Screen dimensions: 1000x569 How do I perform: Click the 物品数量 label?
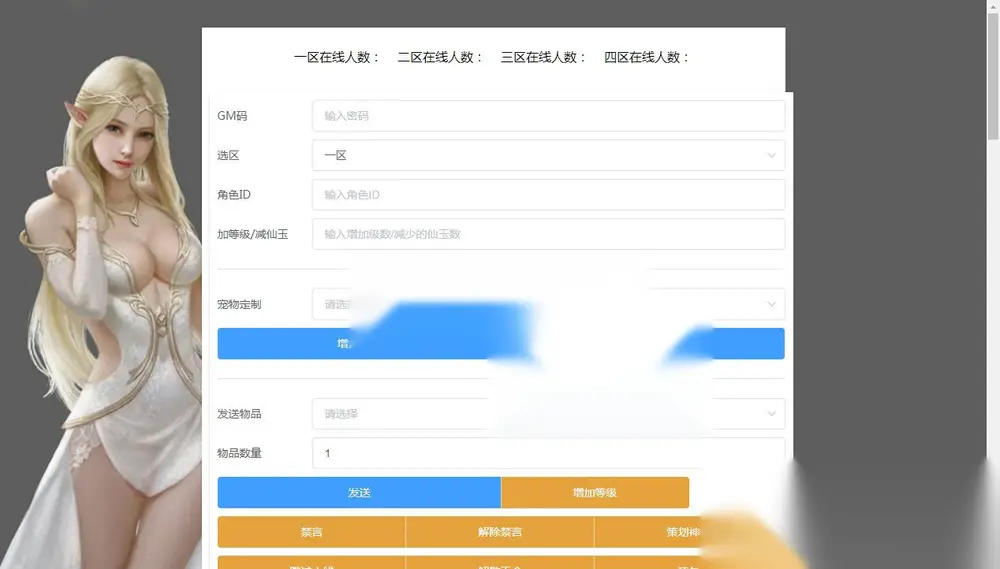(239, 453)
